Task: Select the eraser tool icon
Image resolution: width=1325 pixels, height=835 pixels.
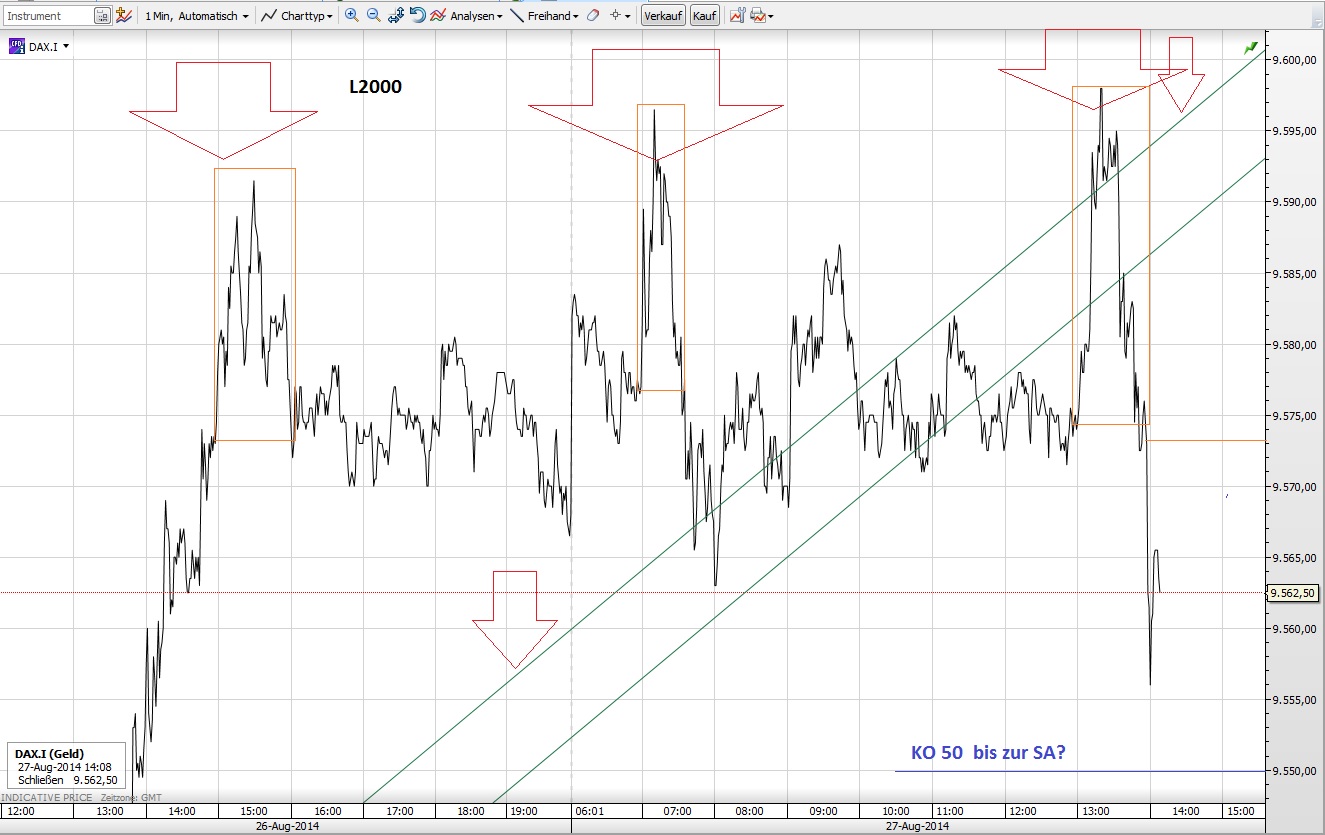Action: (593, 15)
